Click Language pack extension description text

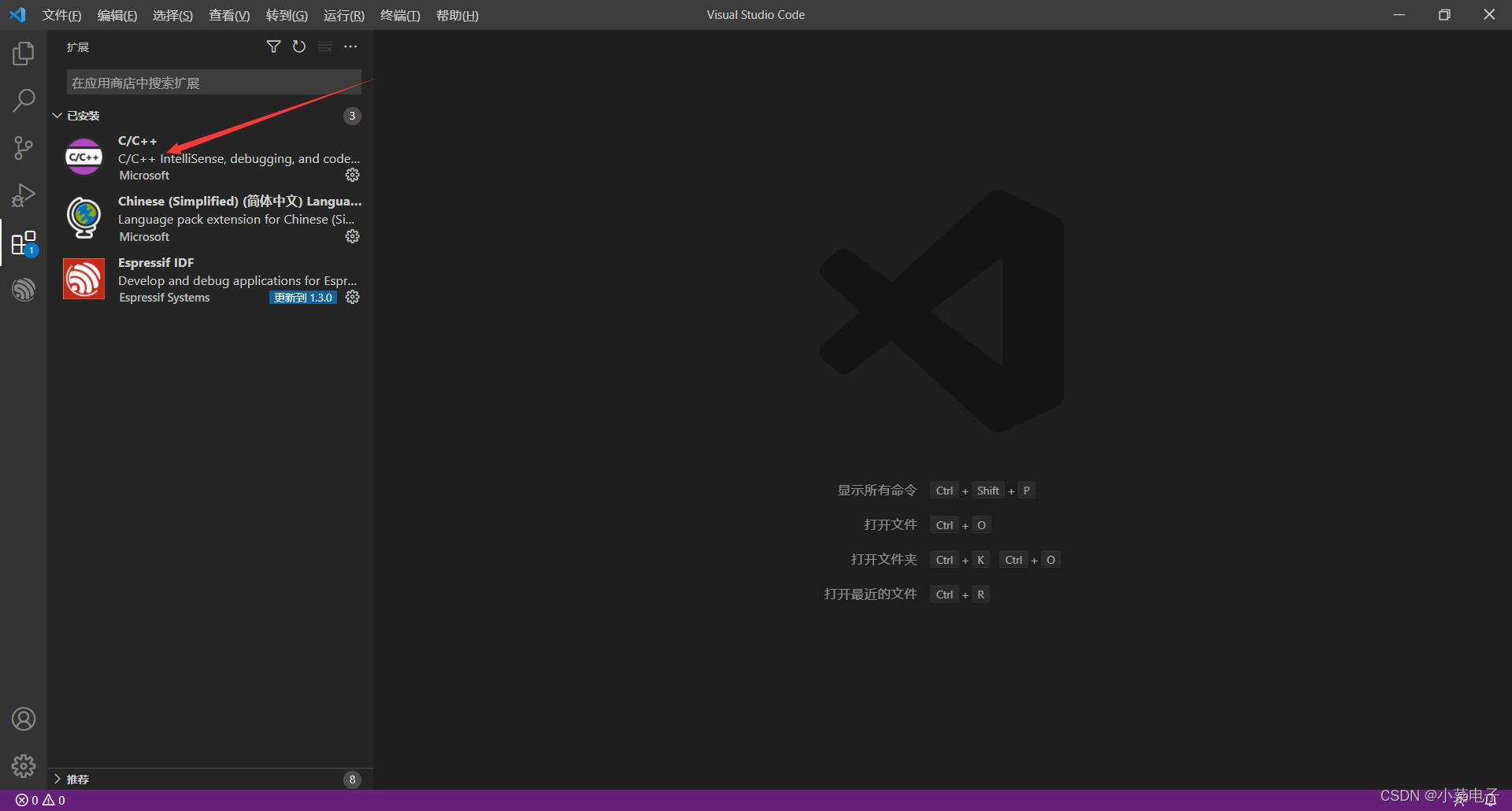point(236,219)
